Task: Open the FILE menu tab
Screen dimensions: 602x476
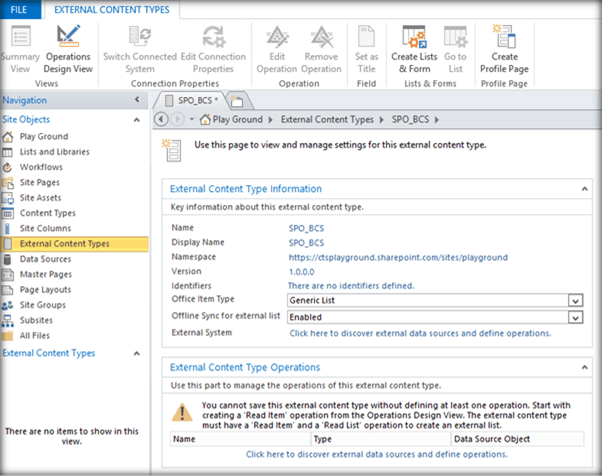Action: [x=19, y=10]
